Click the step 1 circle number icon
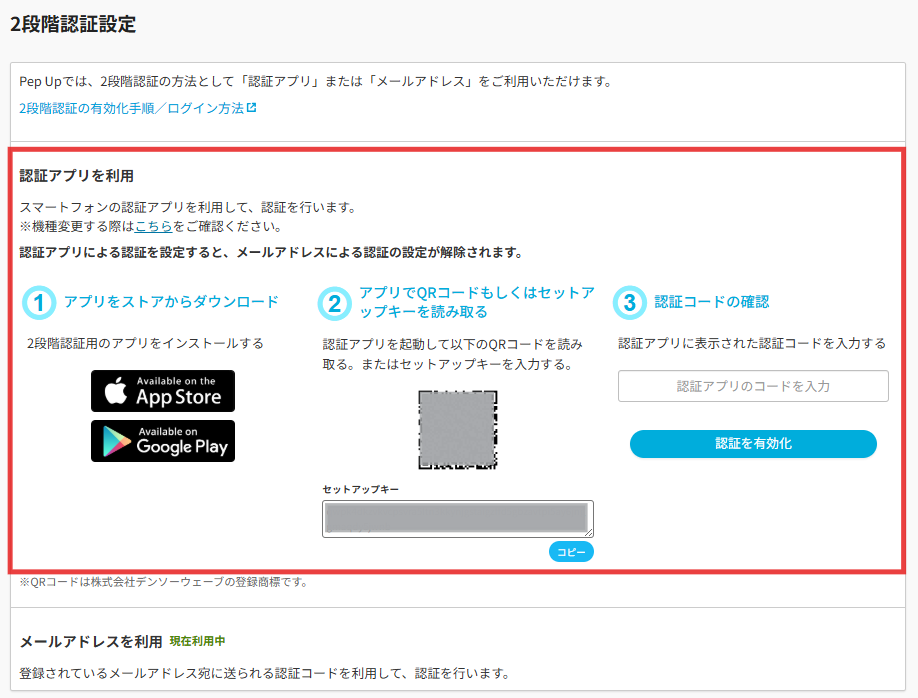The width and height of the screenshot is (918, 698). 38,302
